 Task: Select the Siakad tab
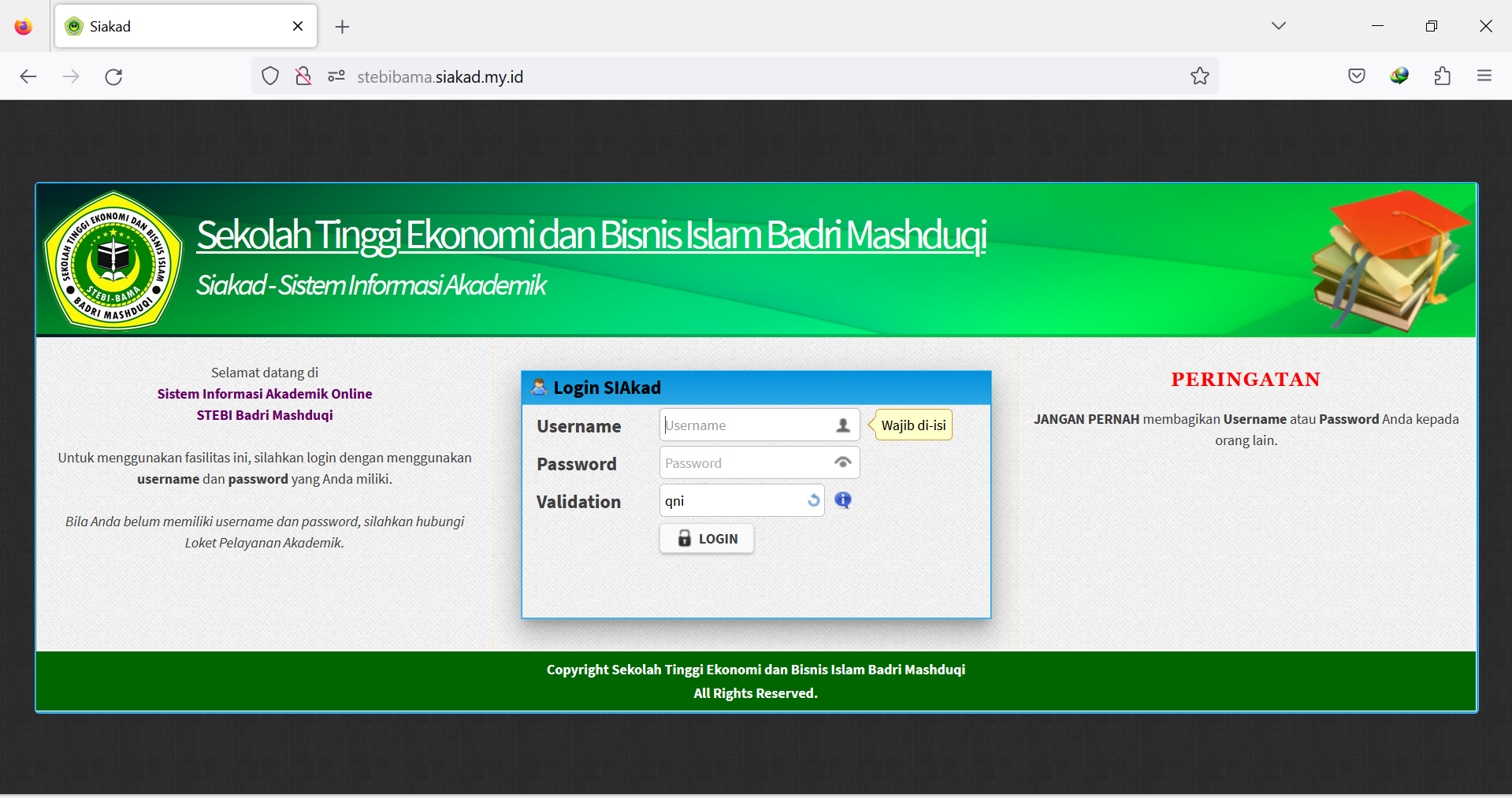coord(186,26)
